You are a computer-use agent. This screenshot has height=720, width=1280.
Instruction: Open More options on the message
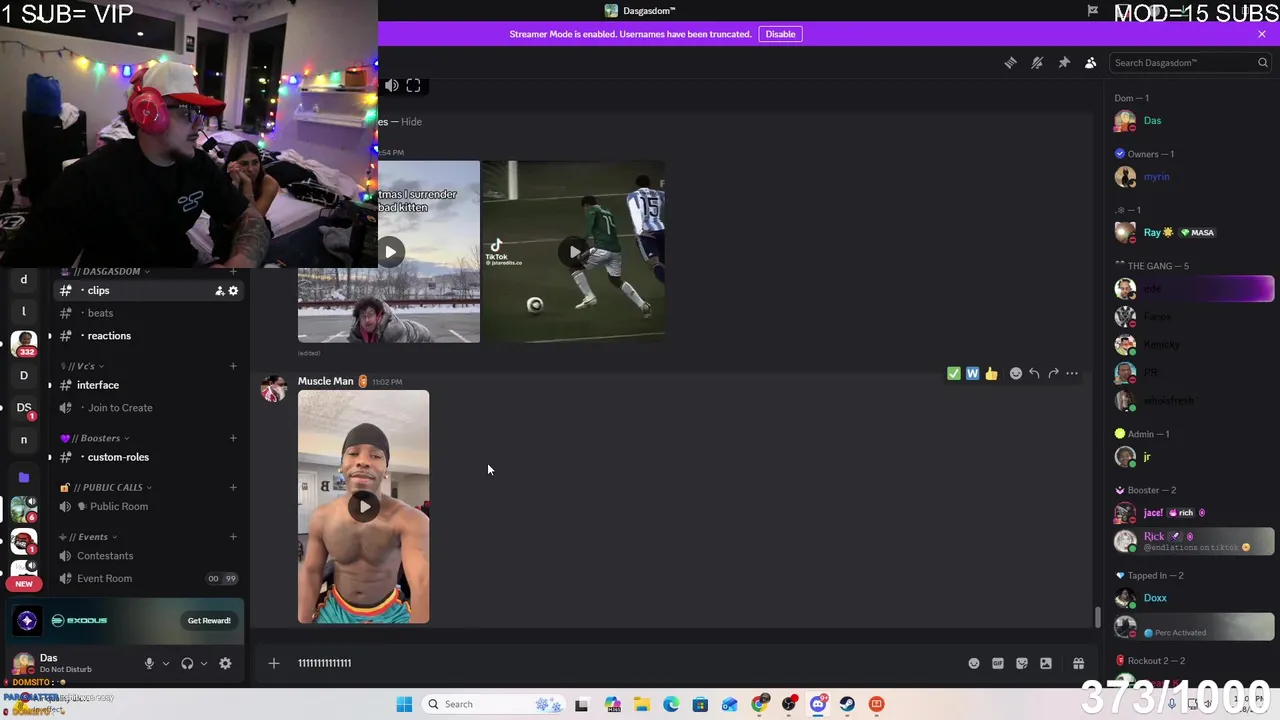[x=1072, y=373]
